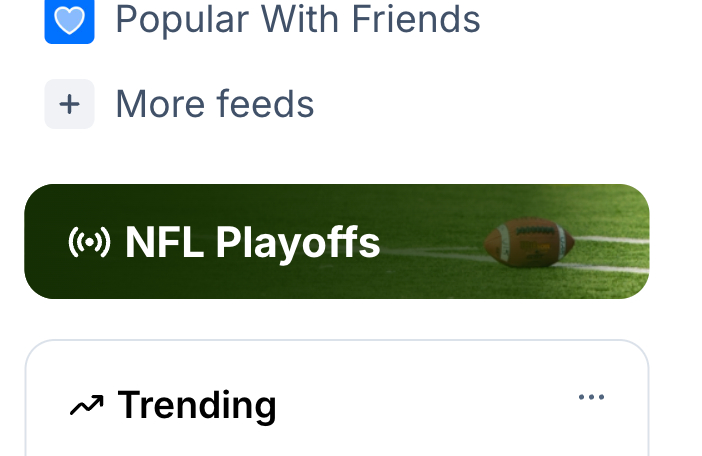The height and width of the screenshot is (456, 702).
Task: Click the blue heart feed icon
Action: pos(69,21)
